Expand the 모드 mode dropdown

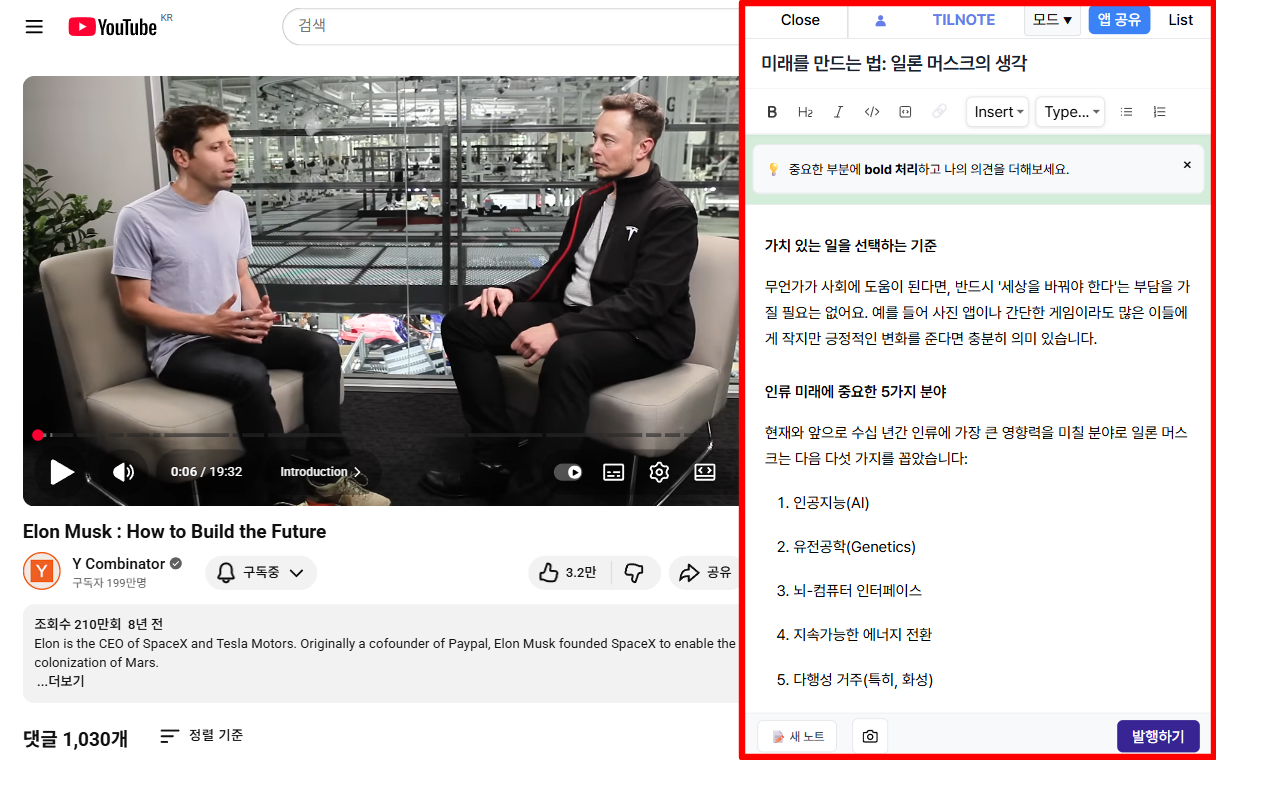[1052, 20]
